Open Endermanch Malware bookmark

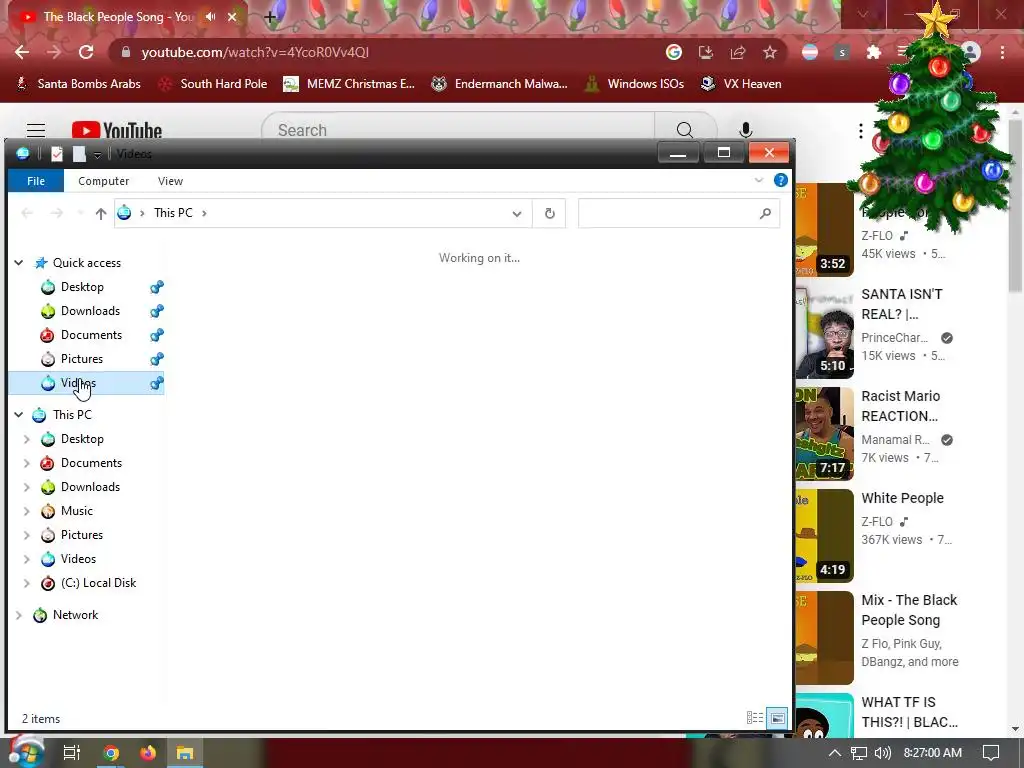pos(499,84)
